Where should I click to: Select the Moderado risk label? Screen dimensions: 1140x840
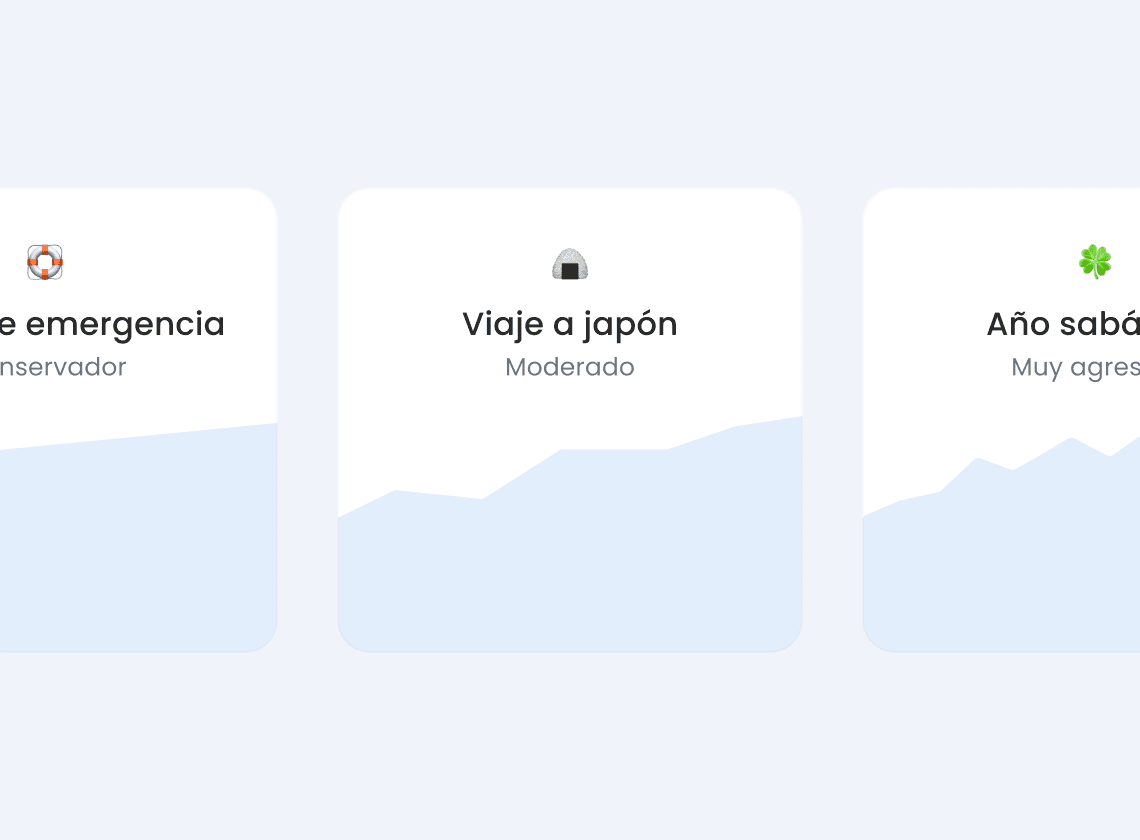[570, 366]
